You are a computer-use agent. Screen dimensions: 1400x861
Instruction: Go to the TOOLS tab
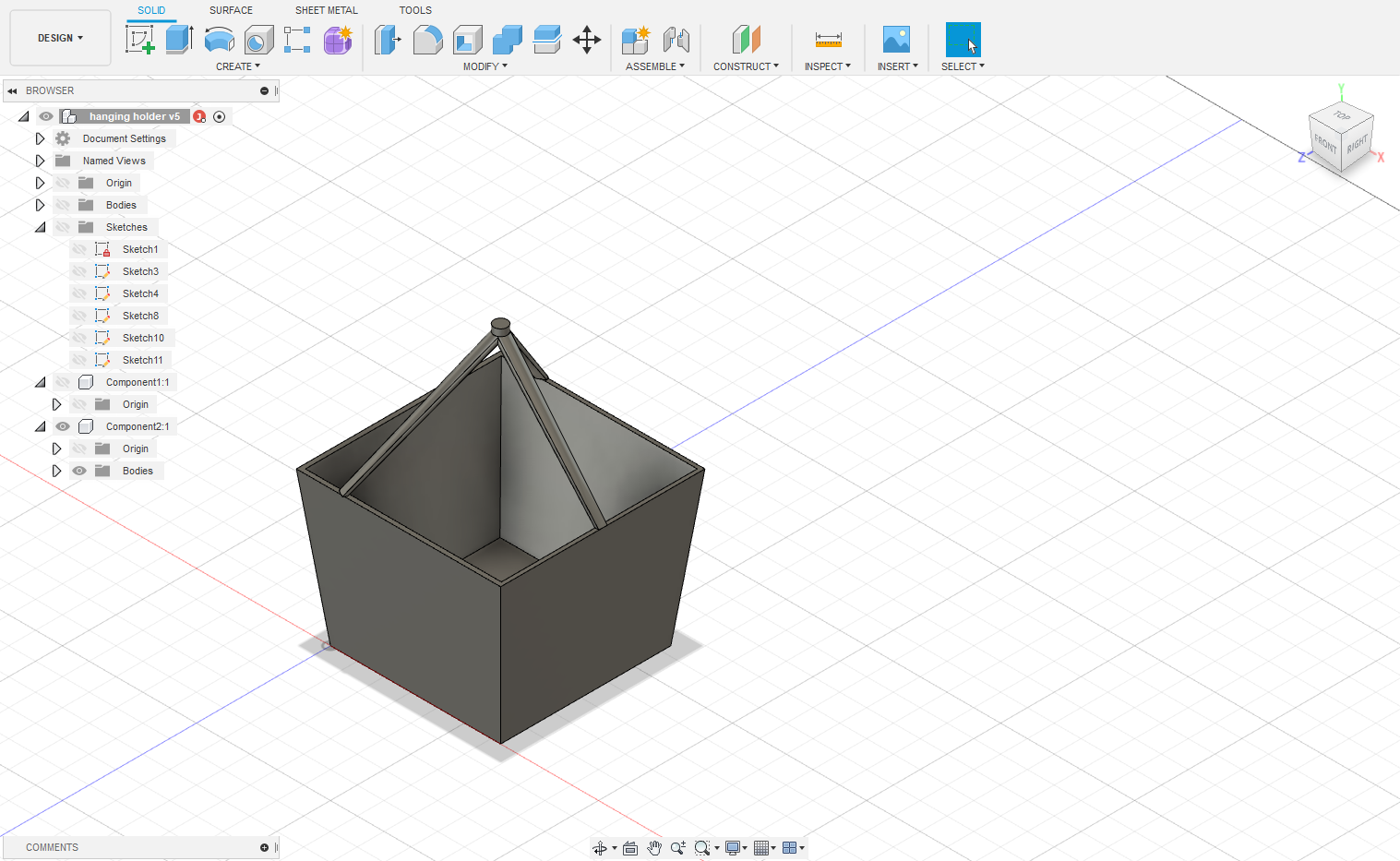415,10
